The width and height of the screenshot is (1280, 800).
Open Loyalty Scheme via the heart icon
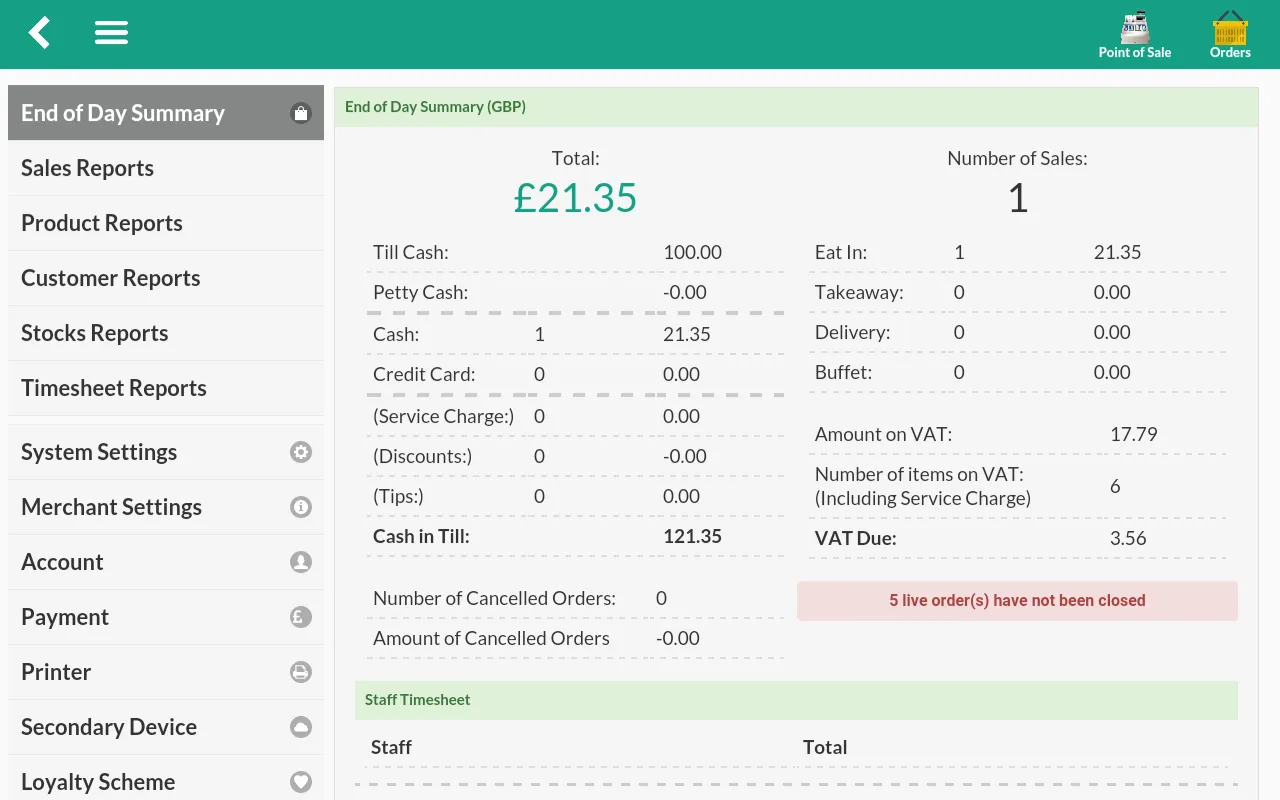click(x=301, y=782)
